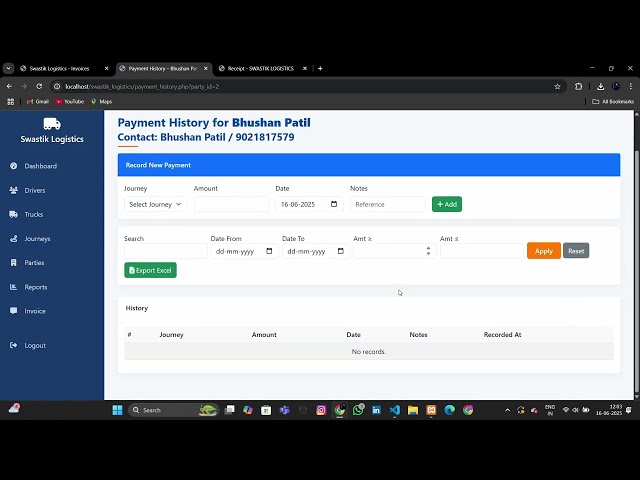Click the taskbar clock and date
This screenshot has width=640, height=480.
point(609,410)
